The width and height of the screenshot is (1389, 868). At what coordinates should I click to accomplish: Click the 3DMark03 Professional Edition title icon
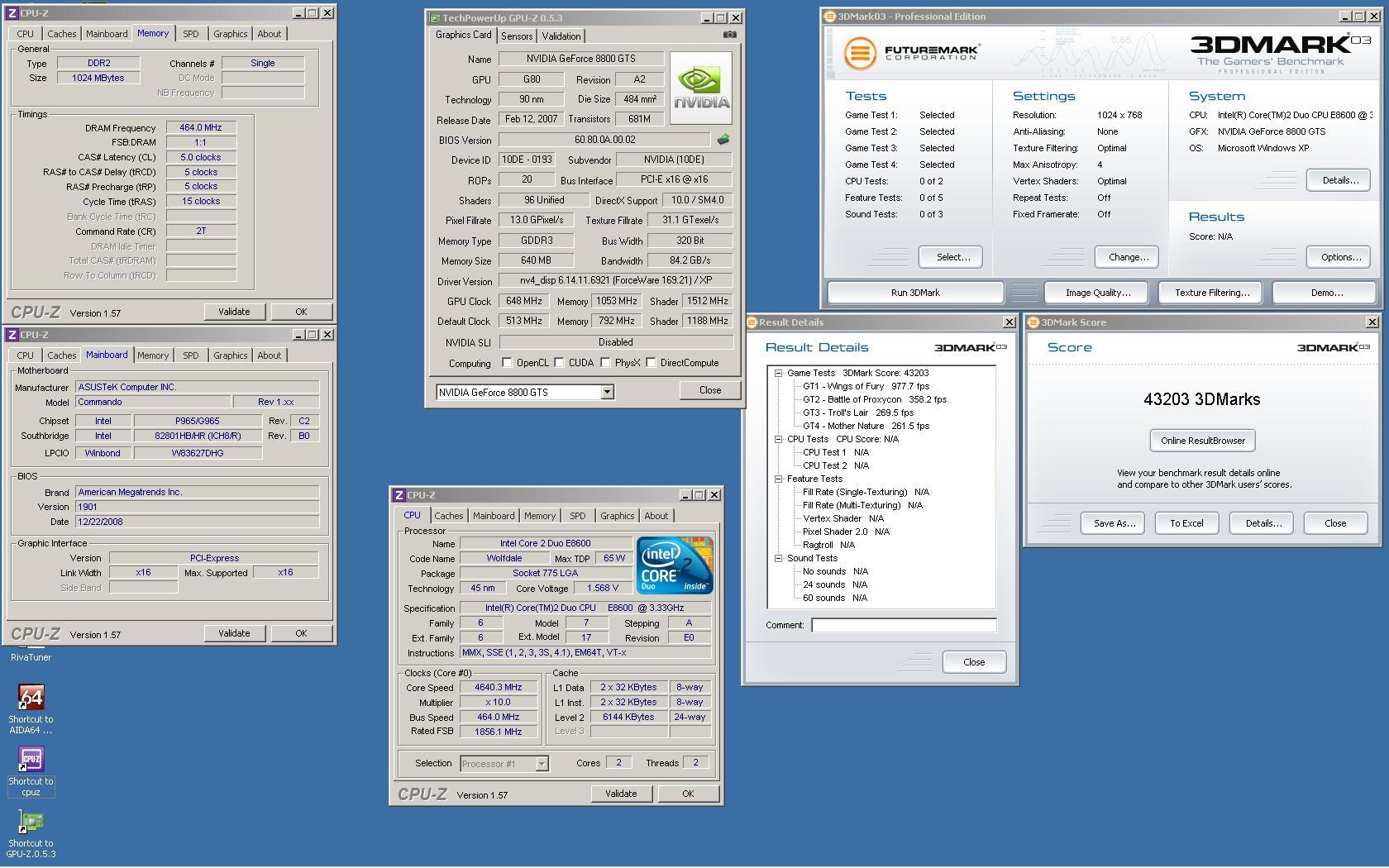829,17
